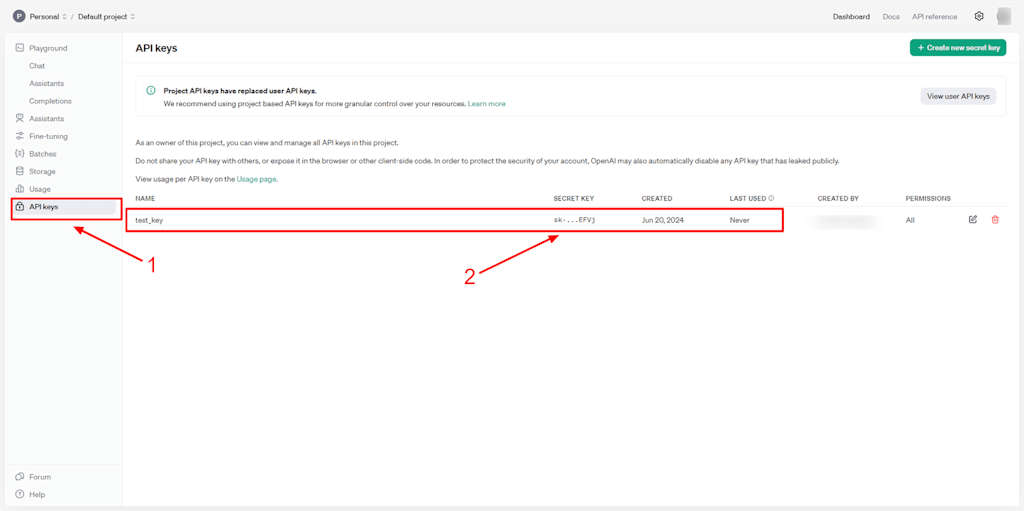Select Chat under Playground
Screen dimensions: 1024x511
(37, 66)
